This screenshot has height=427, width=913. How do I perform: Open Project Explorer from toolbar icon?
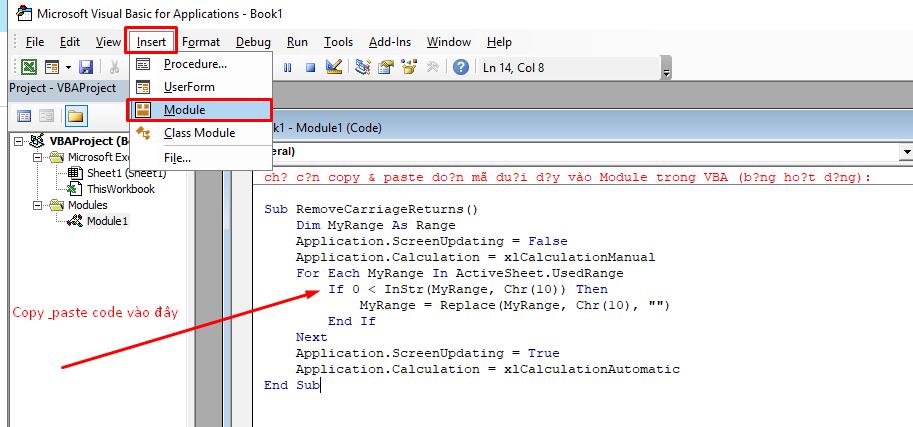click(363, 67)
